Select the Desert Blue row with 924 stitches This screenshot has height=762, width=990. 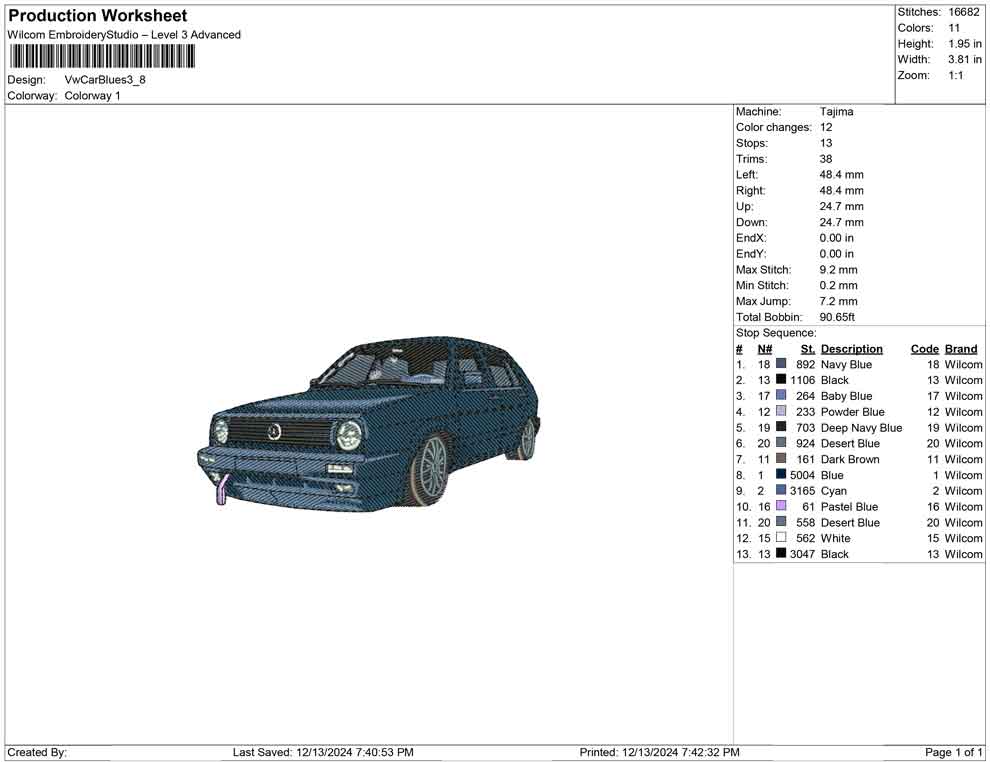[849, 443]
